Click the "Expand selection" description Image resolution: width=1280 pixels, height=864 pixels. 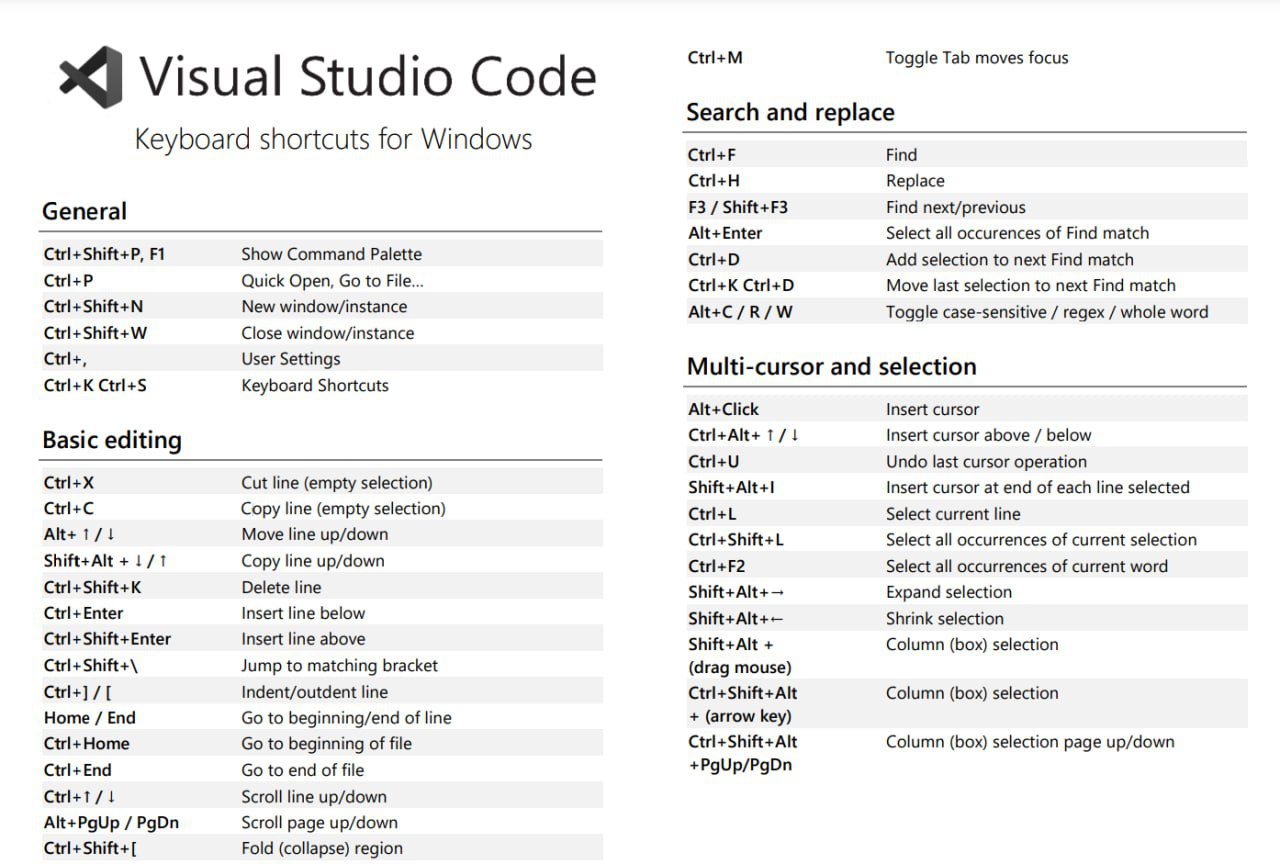pos(948,592)
